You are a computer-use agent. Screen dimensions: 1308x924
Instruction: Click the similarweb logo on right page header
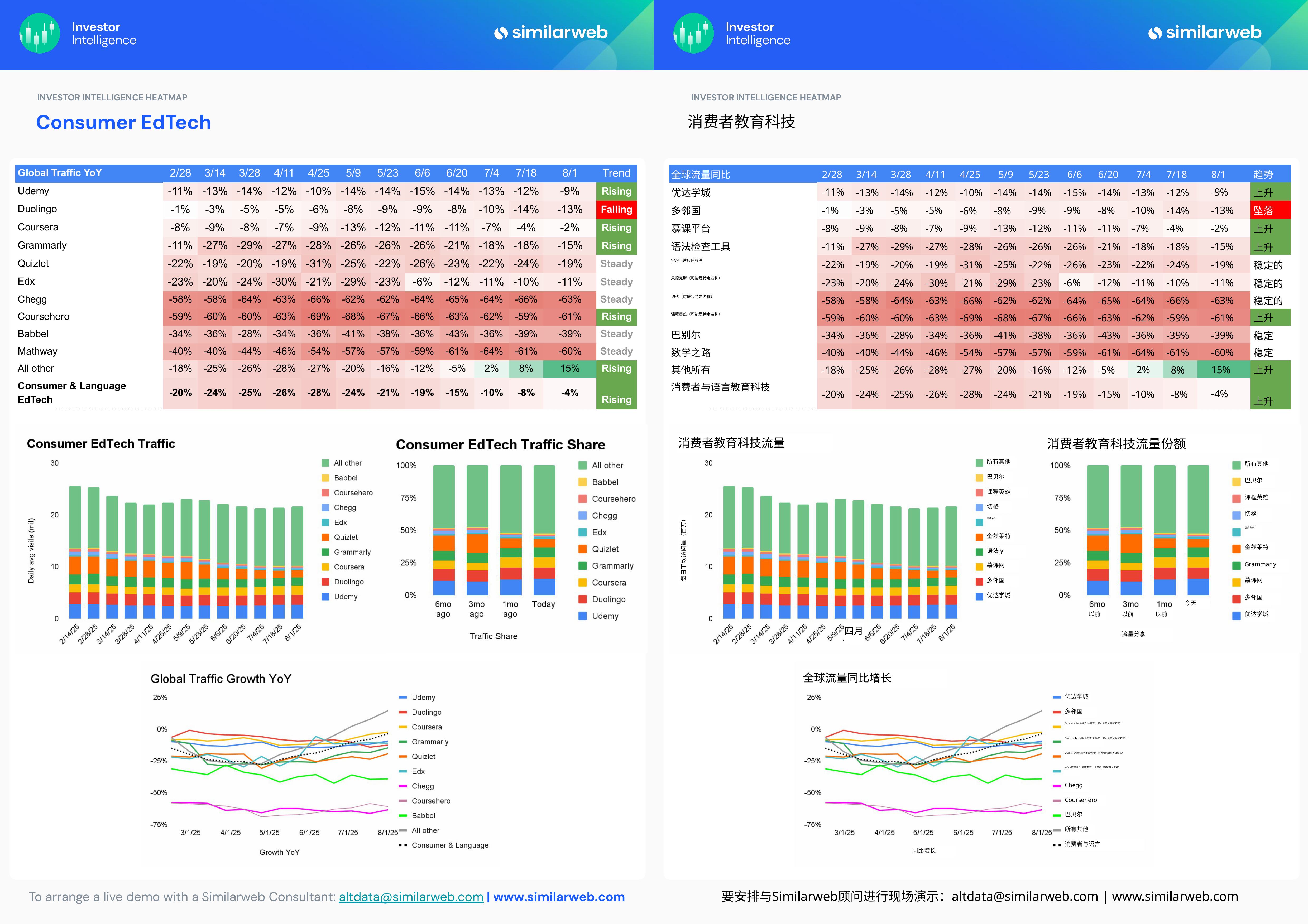point(1205,33)
